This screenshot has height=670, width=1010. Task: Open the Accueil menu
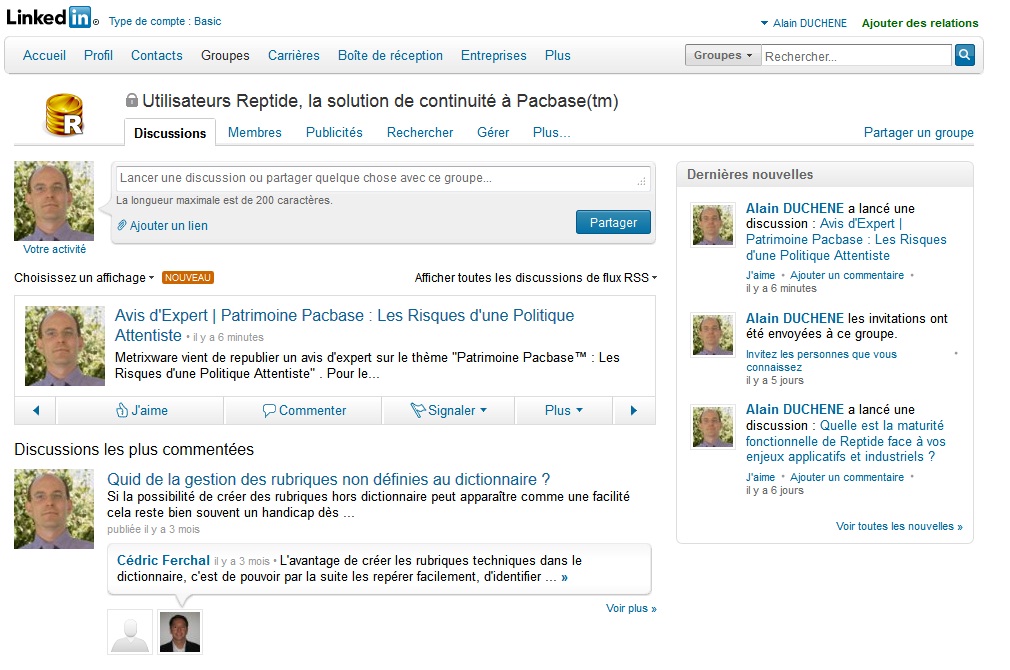click(44, 55)
